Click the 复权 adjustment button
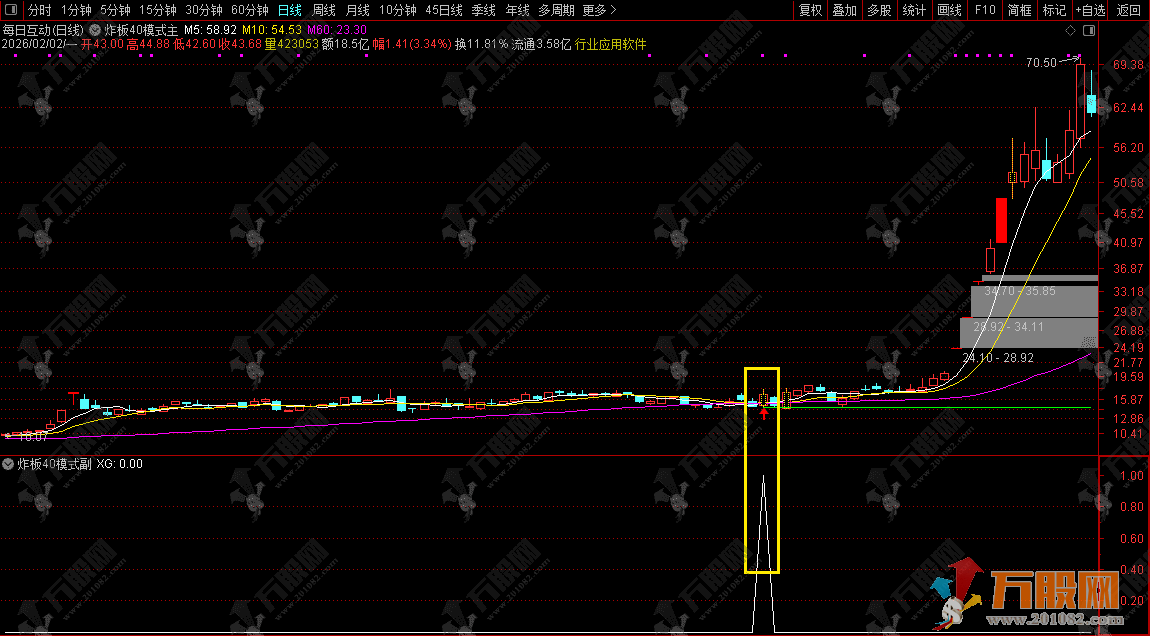This screenshot has height=636, width=1150. 810,10
